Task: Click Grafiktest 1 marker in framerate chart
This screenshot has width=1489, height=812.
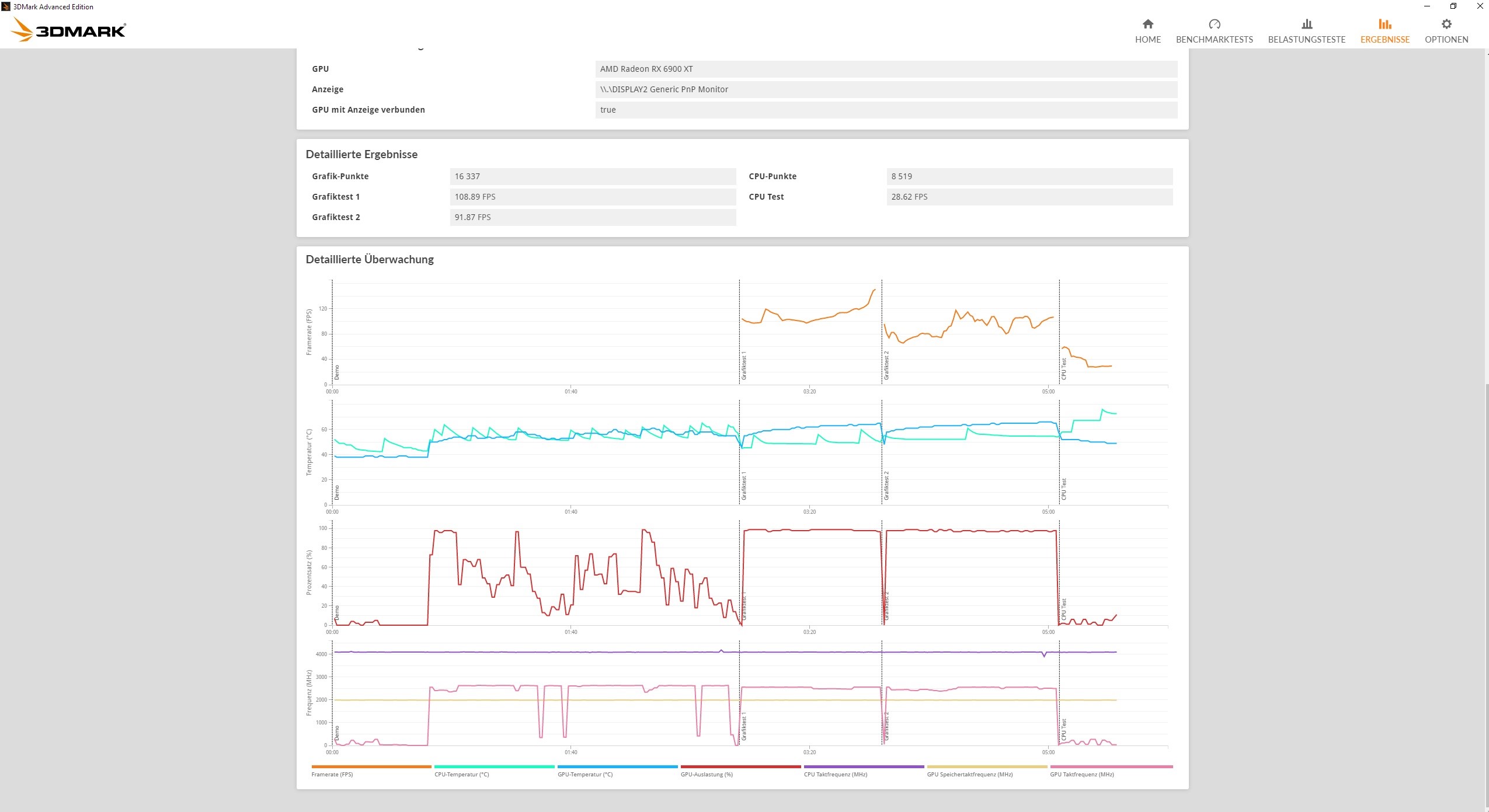Action: [743, 366]
